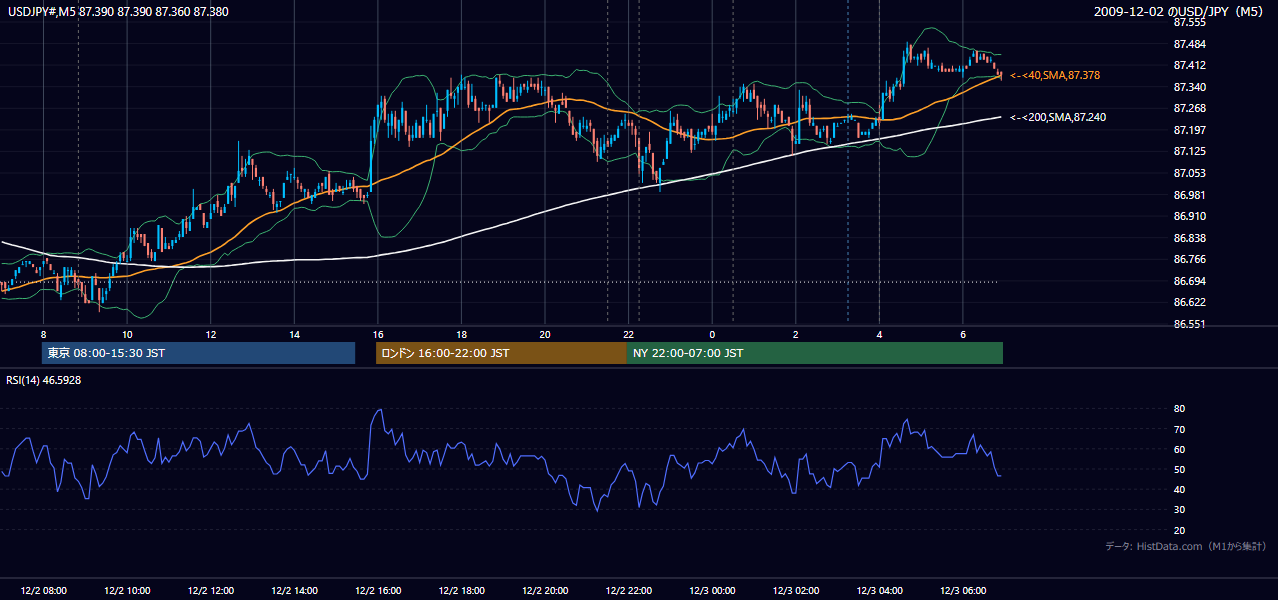Click the bottom time label 12/3 06:00
Image resolution: width=1278 pixels, height=600 pixels.
(963, 590)
